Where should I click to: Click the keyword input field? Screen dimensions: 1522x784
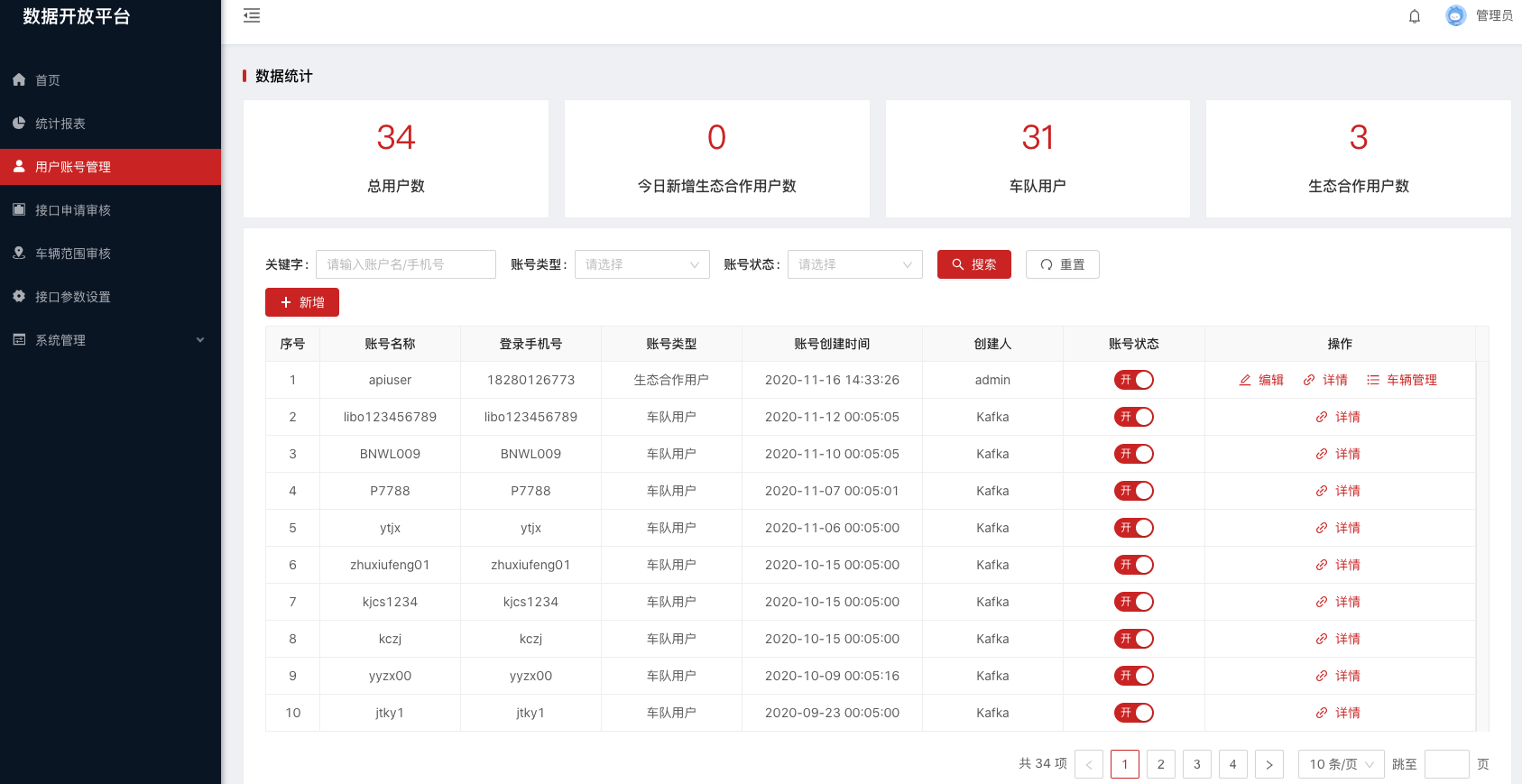click(x=405, y=264)
